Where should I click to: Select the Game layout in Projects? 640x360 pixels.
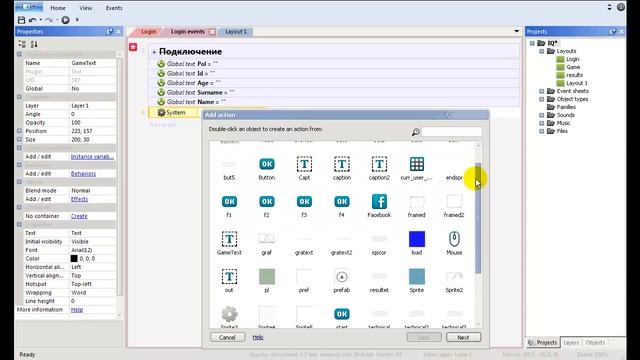573,67
